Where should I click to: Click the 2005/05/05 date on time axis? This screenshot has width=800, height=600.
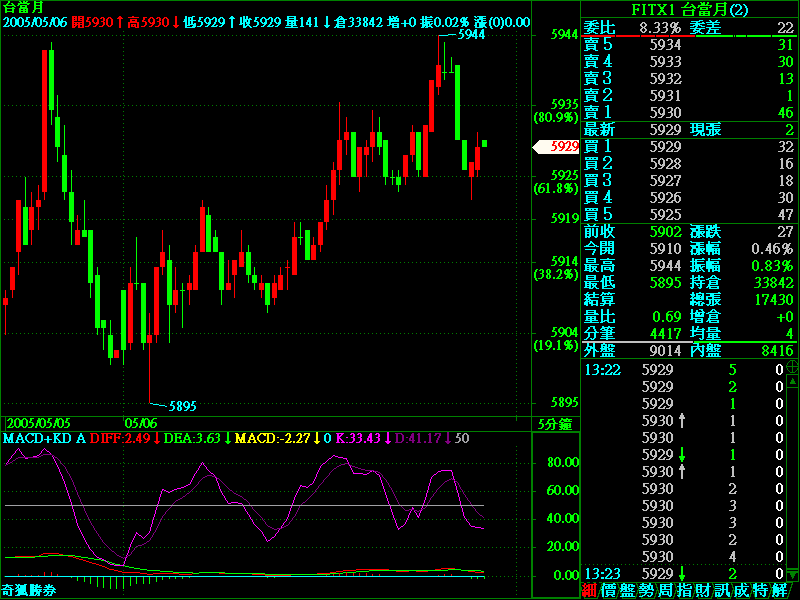39,423
